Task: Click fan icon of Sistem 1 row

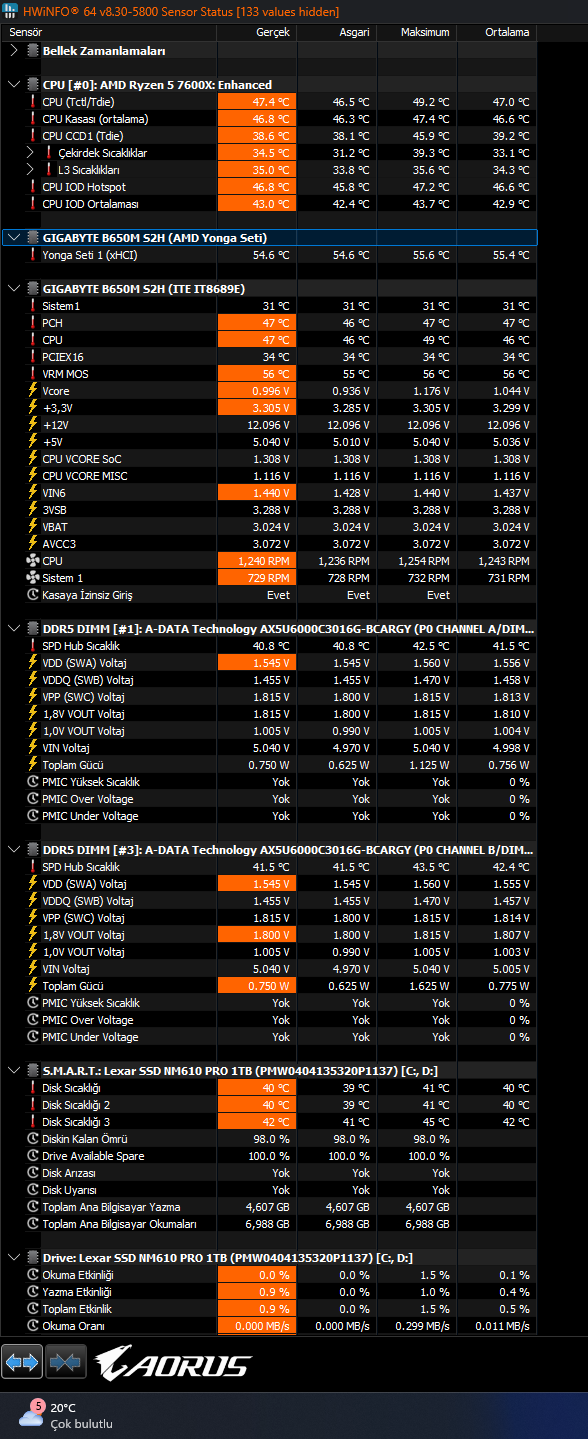Action: tap(31, 578)
